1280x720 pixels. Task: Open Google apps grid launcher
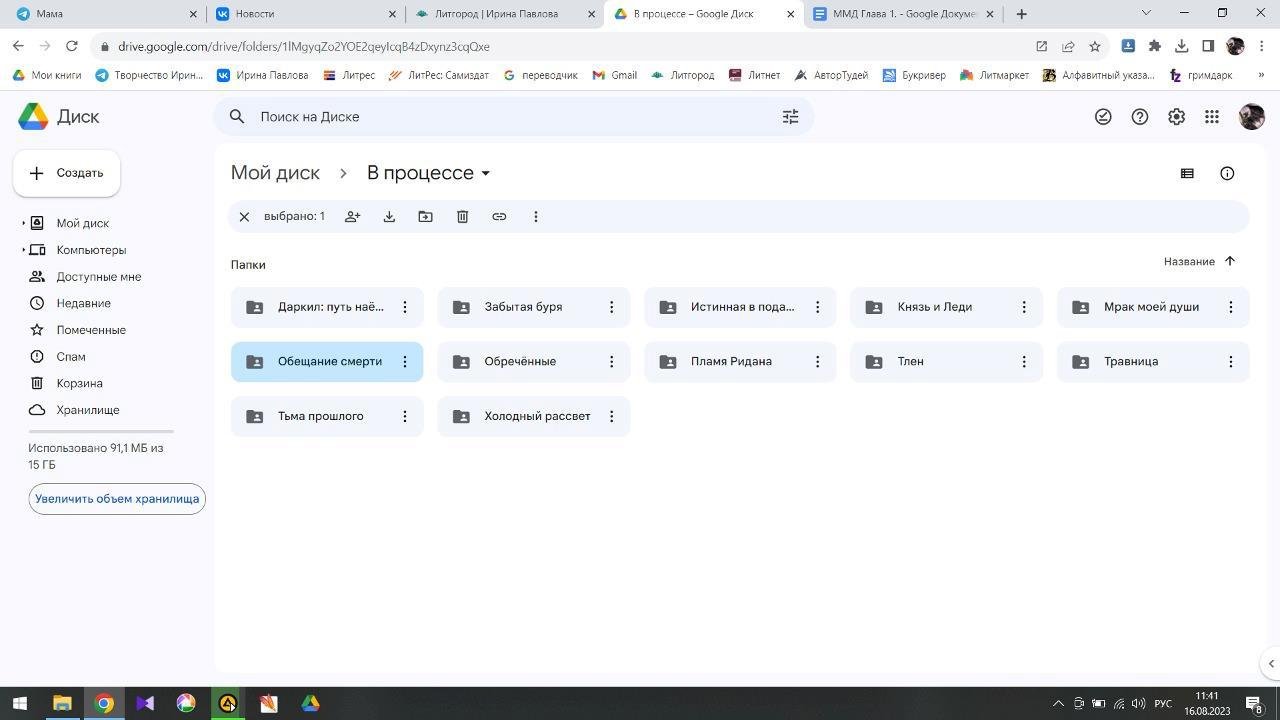1212,117
